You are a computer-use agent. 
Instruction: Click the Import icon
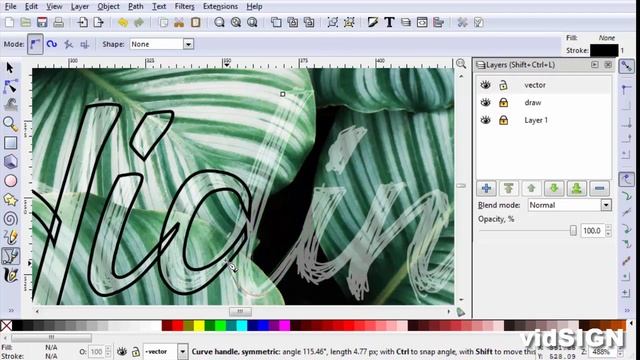(x=82, y=22)
